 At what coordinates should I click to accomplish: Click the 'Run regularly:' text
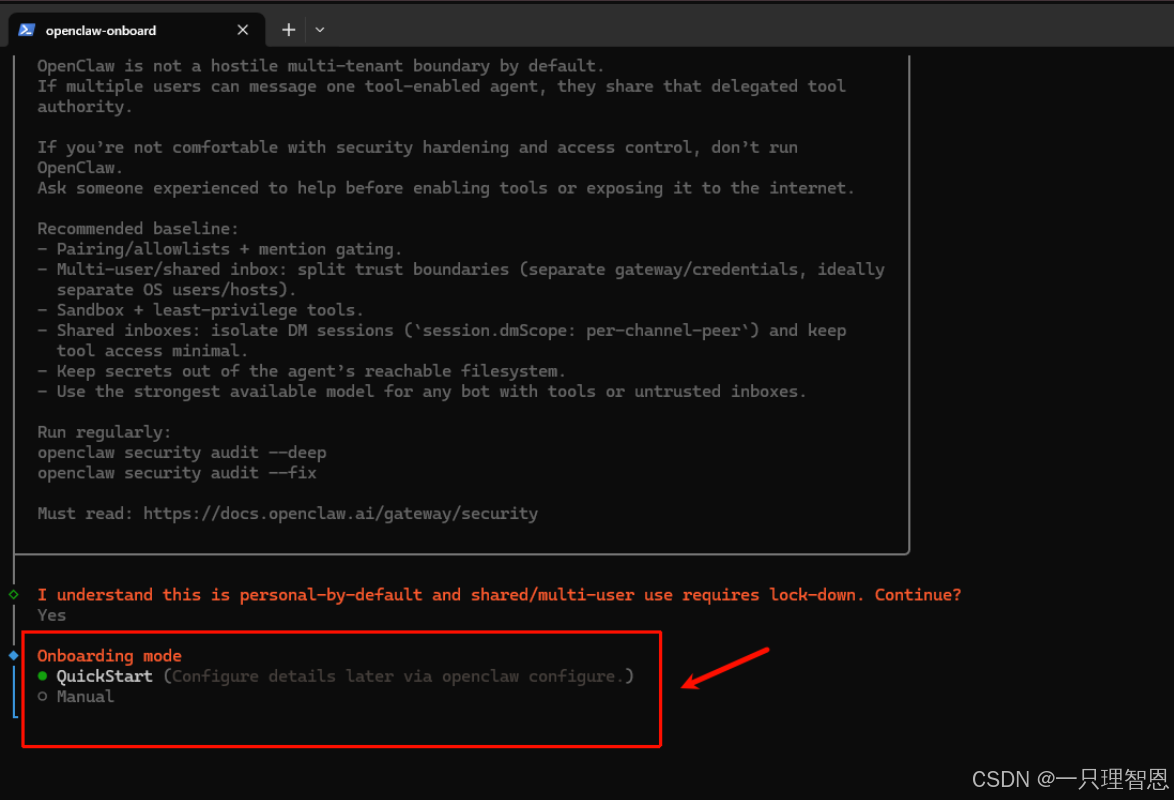point(104,432)
